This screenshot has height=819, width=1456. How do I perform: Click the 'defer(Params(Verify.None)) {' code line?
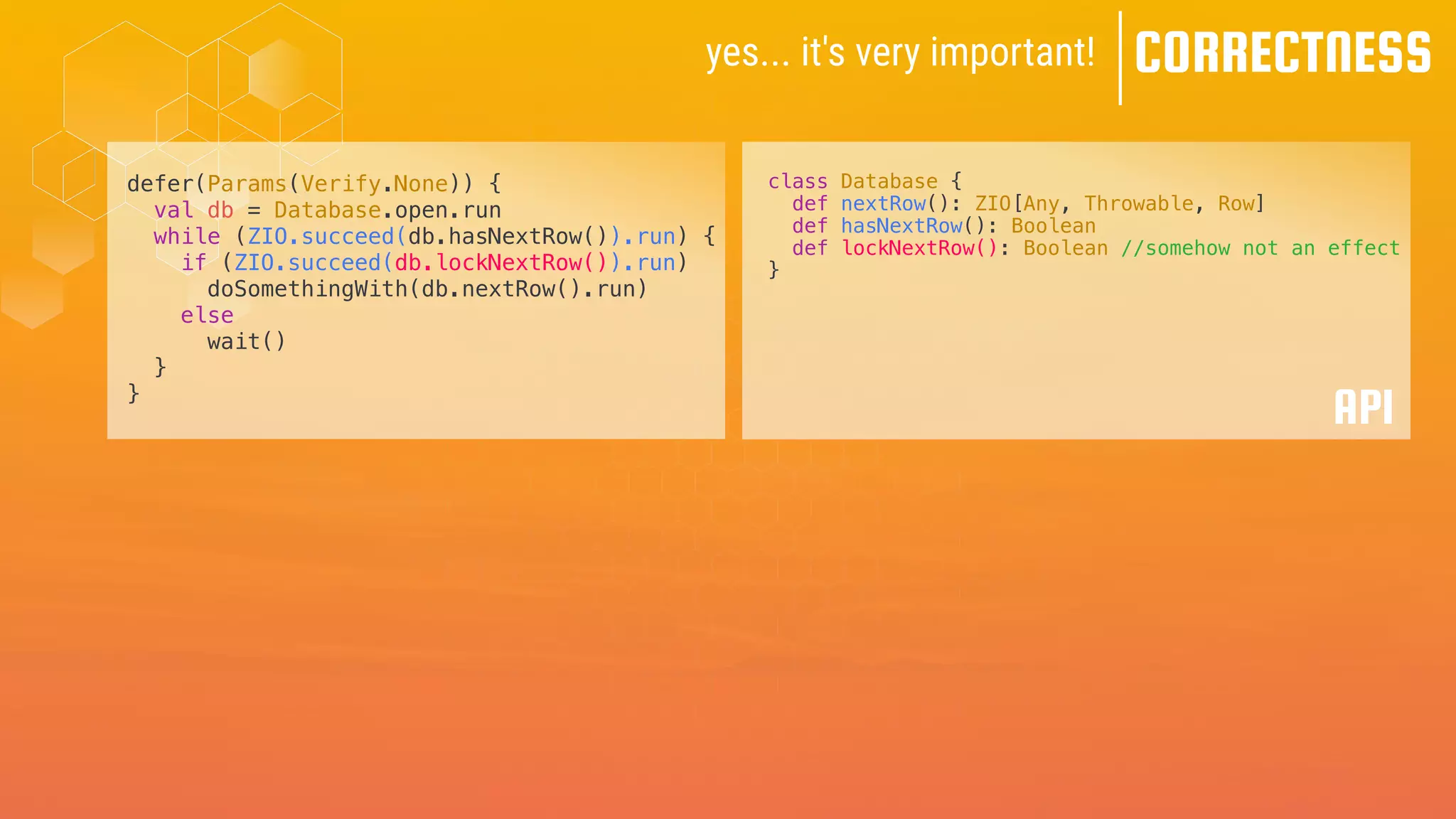[314, 183]
